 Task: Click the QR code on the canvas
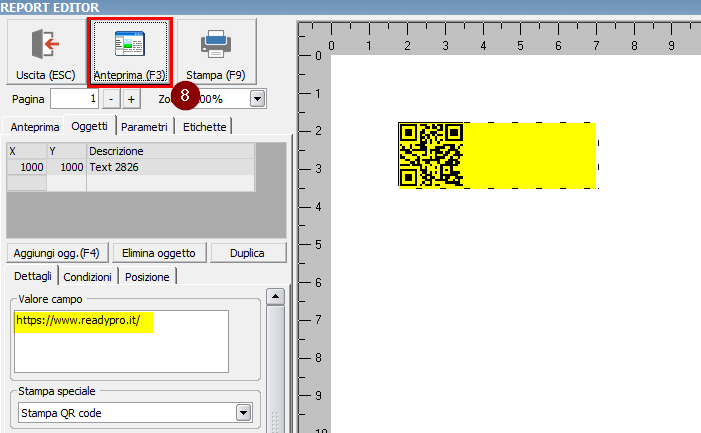[x=431, y=155]
